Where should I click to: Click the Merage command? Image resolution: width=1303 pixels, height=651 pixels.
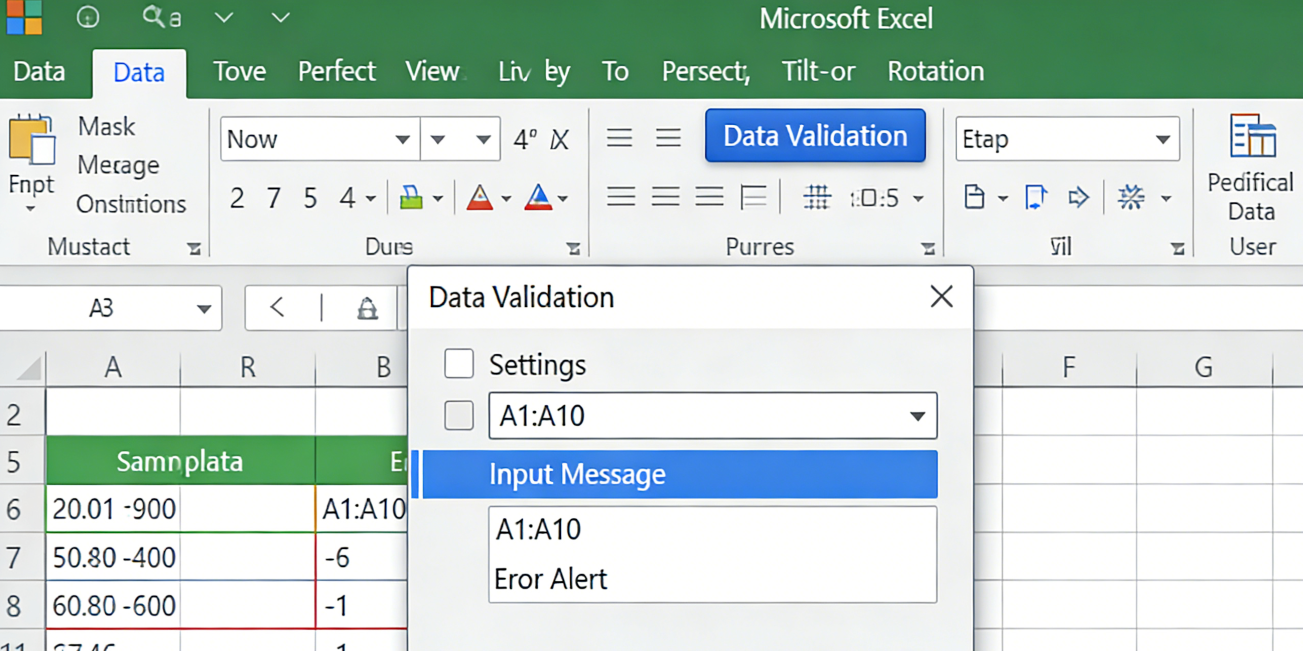coord(118,165)
